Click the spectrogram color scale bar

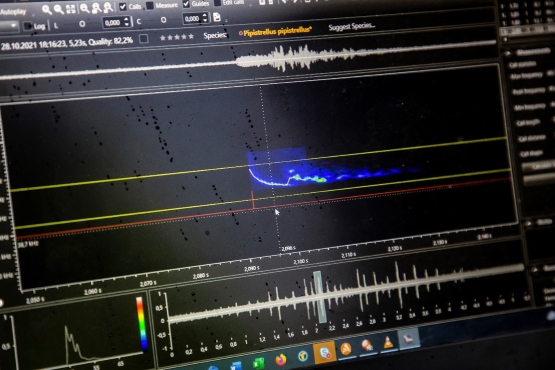pos(141,323)
